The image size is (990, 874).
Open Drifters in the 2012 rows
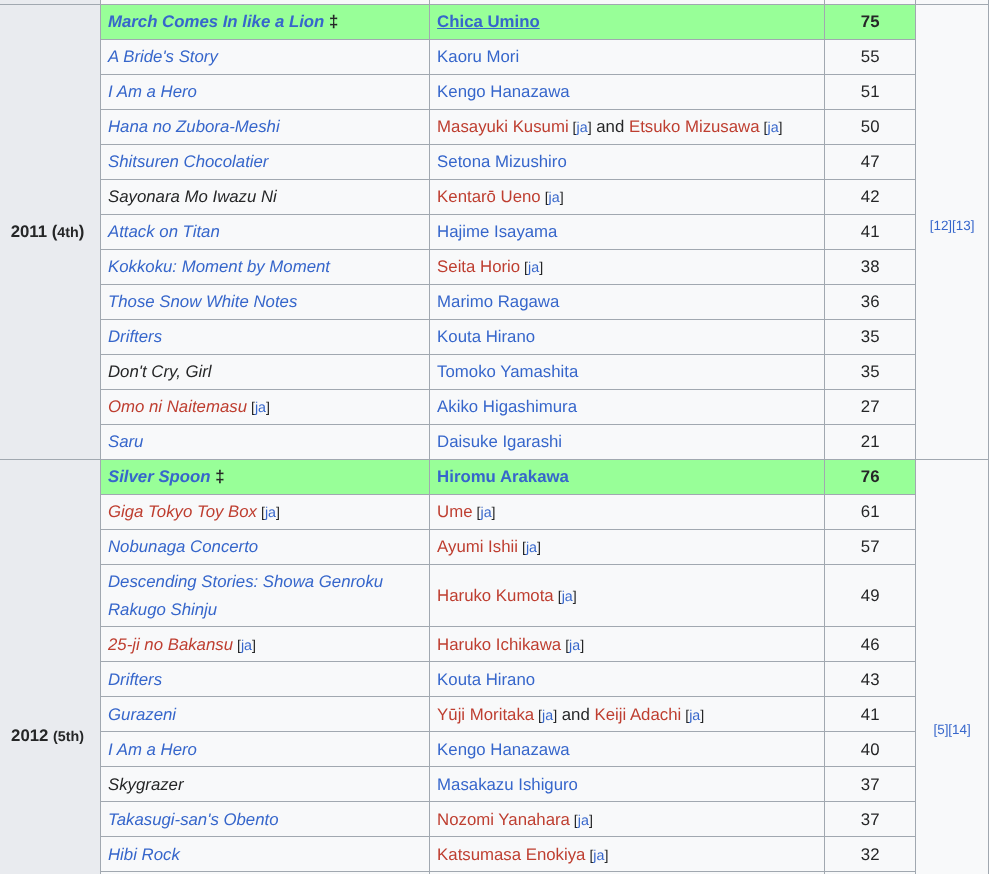tap(134, 679)
